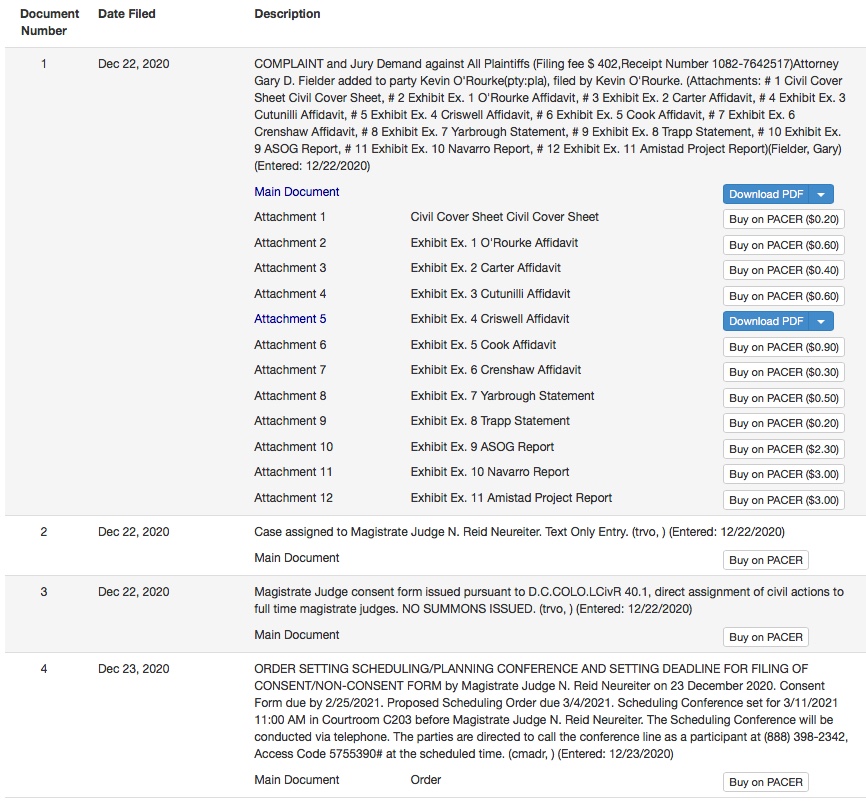Buy Yarbrough Statement on PACER

coord(784,398)
